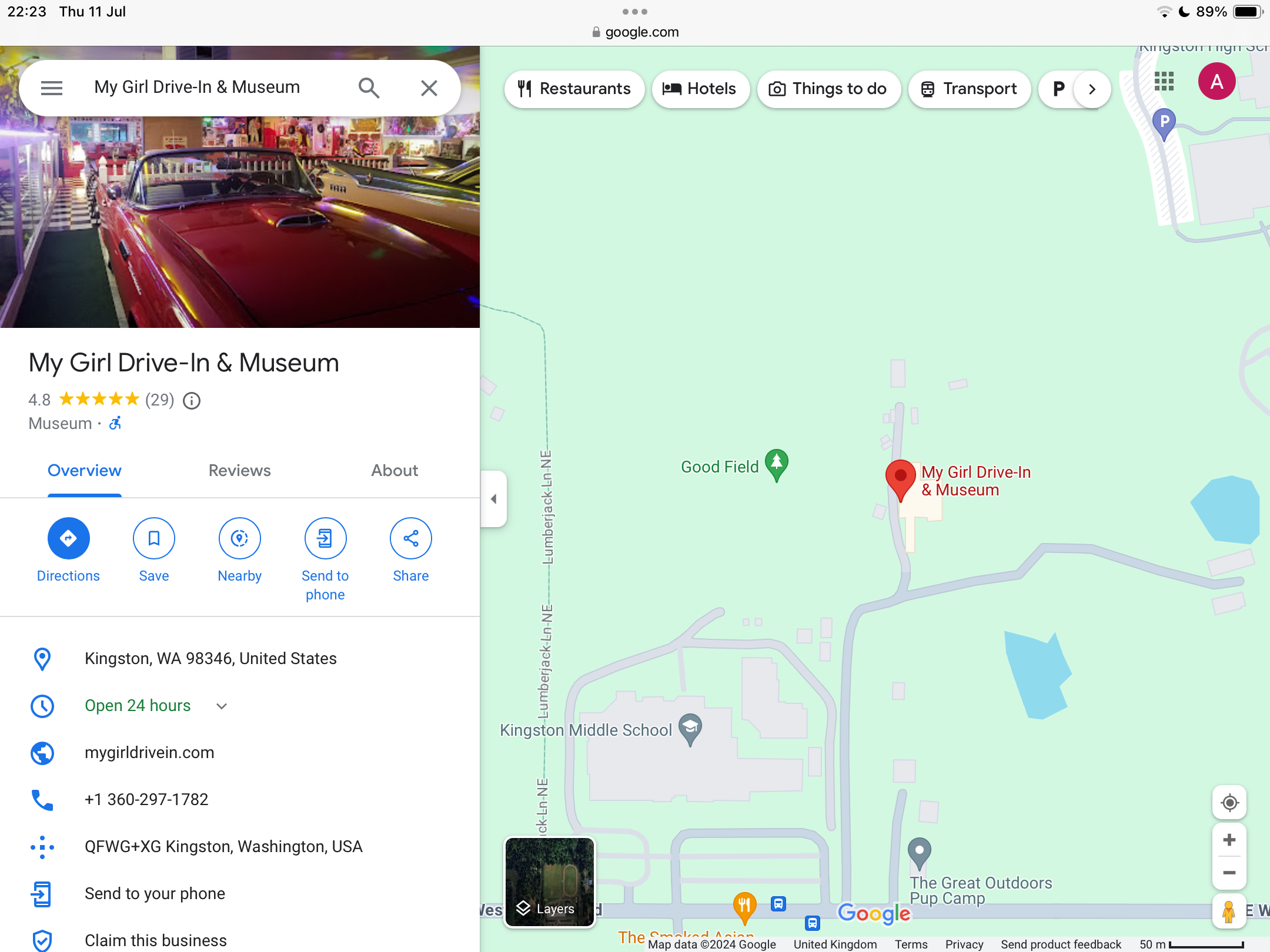The width and height of the screenshot is (1270, 952).
Task: Click Claim this business
Action: (x=155, y=940)
